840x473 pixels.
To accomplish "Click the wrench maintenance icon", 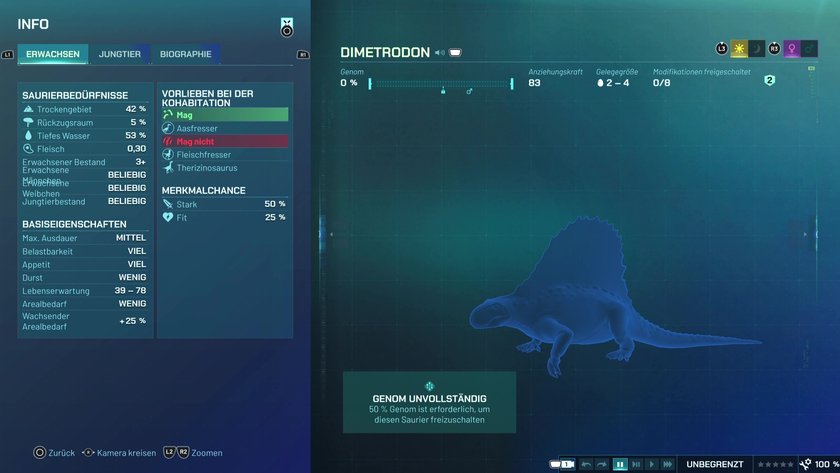I will click(805, 464).
